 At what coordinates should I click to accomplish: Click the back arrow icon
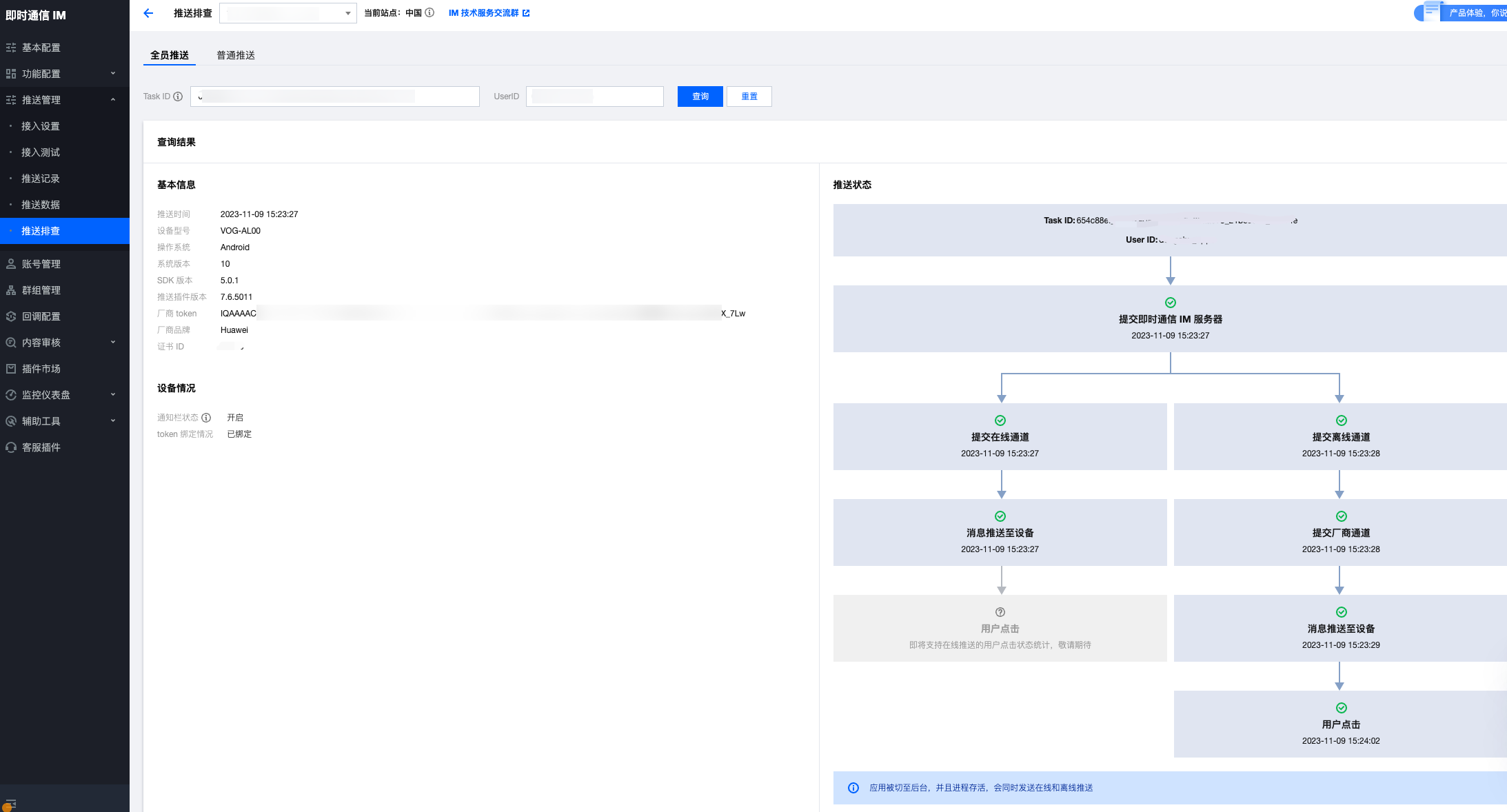click(148, 13)
